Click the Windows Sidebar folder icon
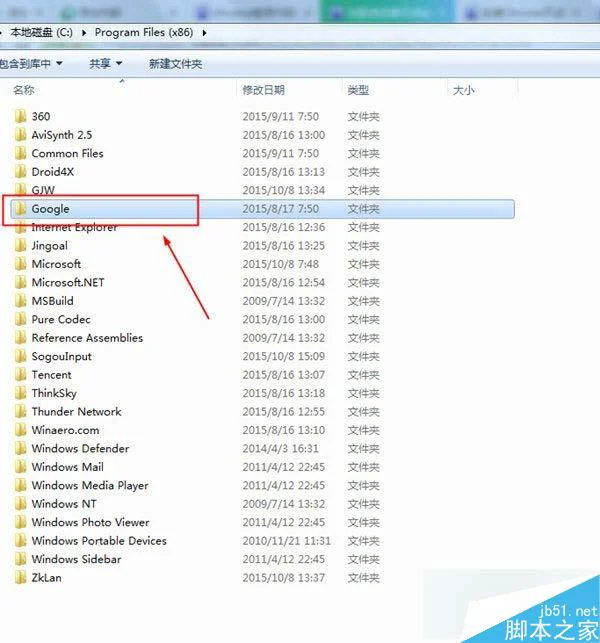600x643 pixels. click(x=20, y=559)
